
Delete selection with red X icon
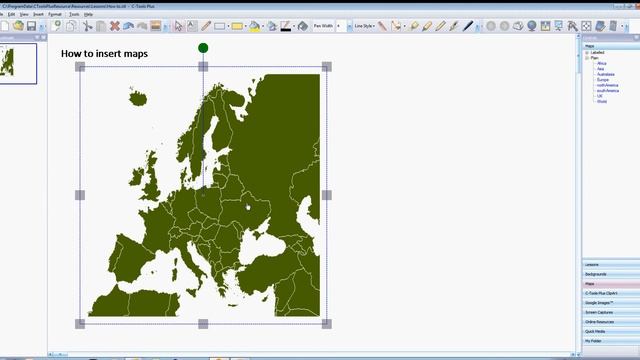115,26
